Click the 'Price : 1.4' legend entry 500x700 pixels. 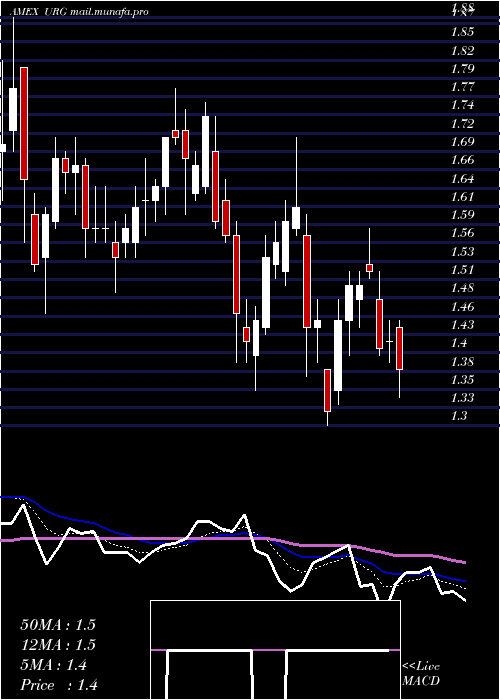(59, 685)
